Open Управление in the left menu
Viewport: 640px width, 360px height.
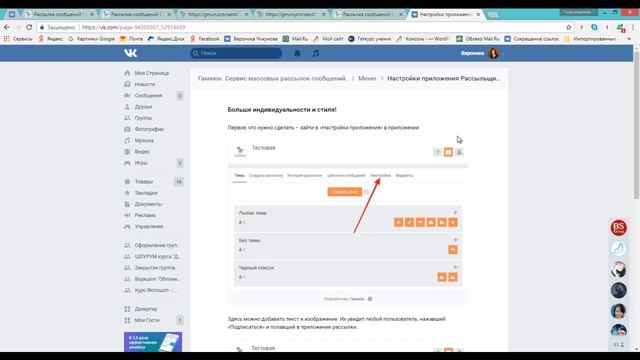point(149,226)
